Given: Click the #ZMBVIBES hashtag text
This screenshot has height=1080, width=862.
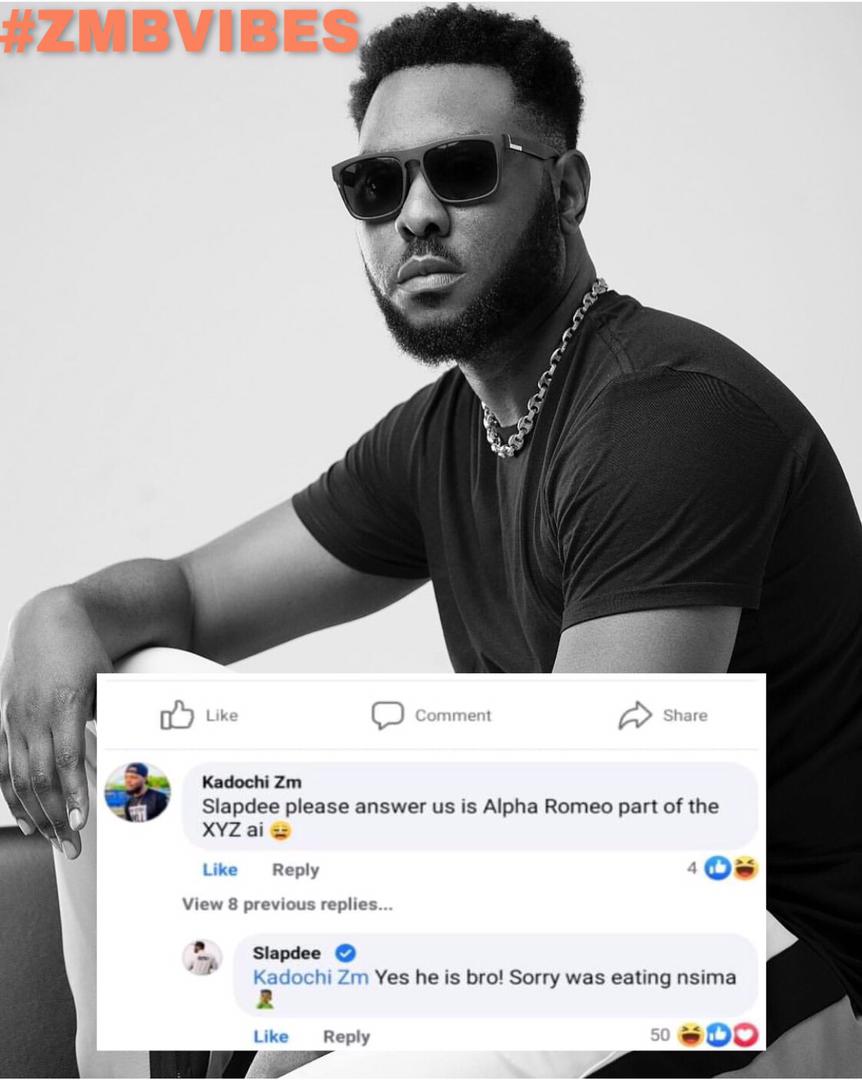Looking at the screenshot, I should [x=180, y=31].
